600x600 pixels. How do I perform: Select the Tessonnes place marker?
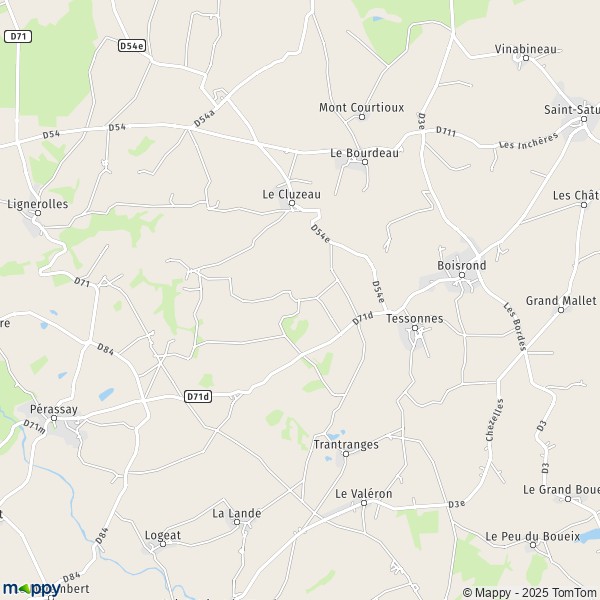click(415, 328)
